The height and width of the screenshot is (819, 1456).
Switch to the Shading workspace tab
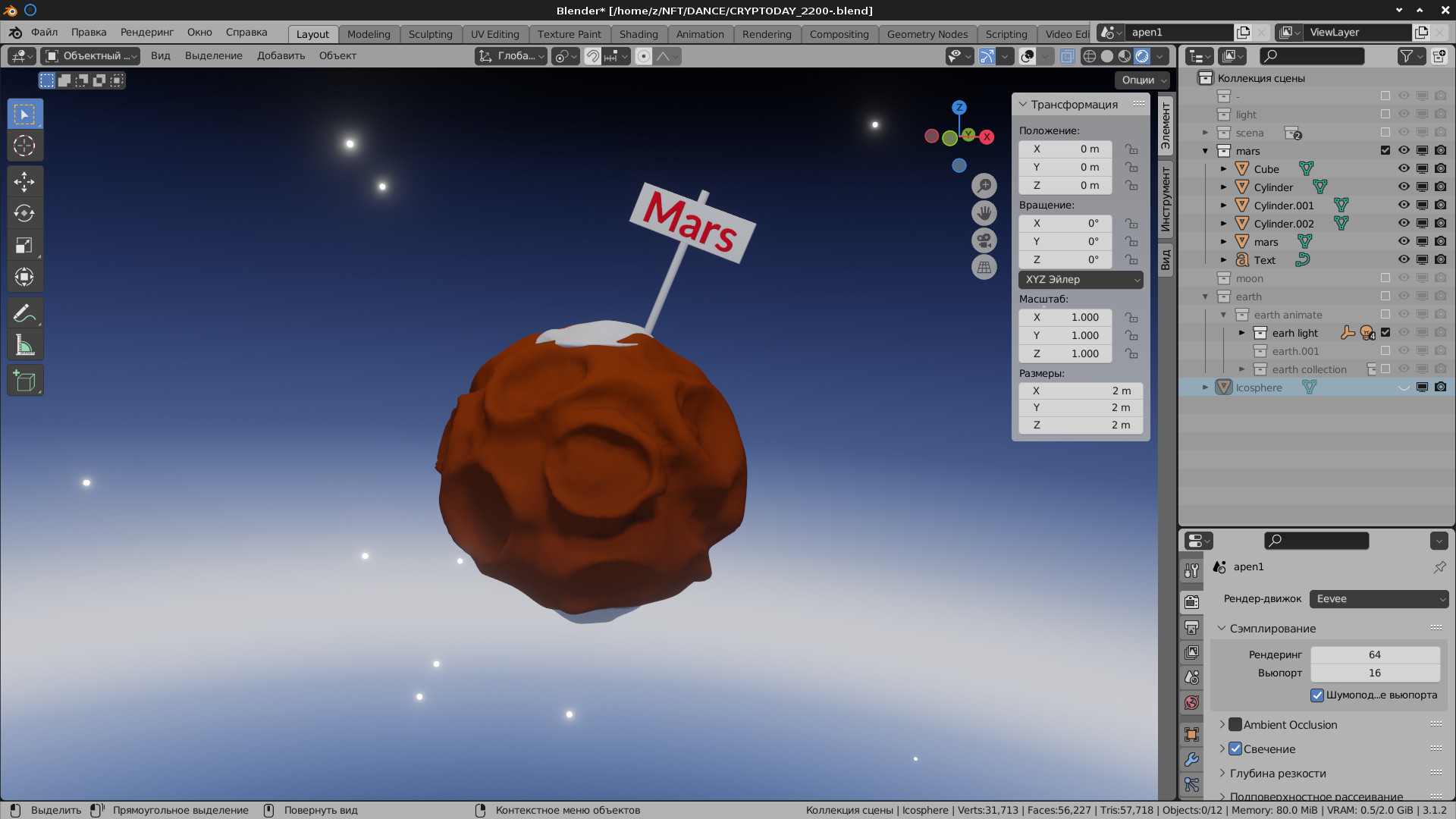coord(638,34)
